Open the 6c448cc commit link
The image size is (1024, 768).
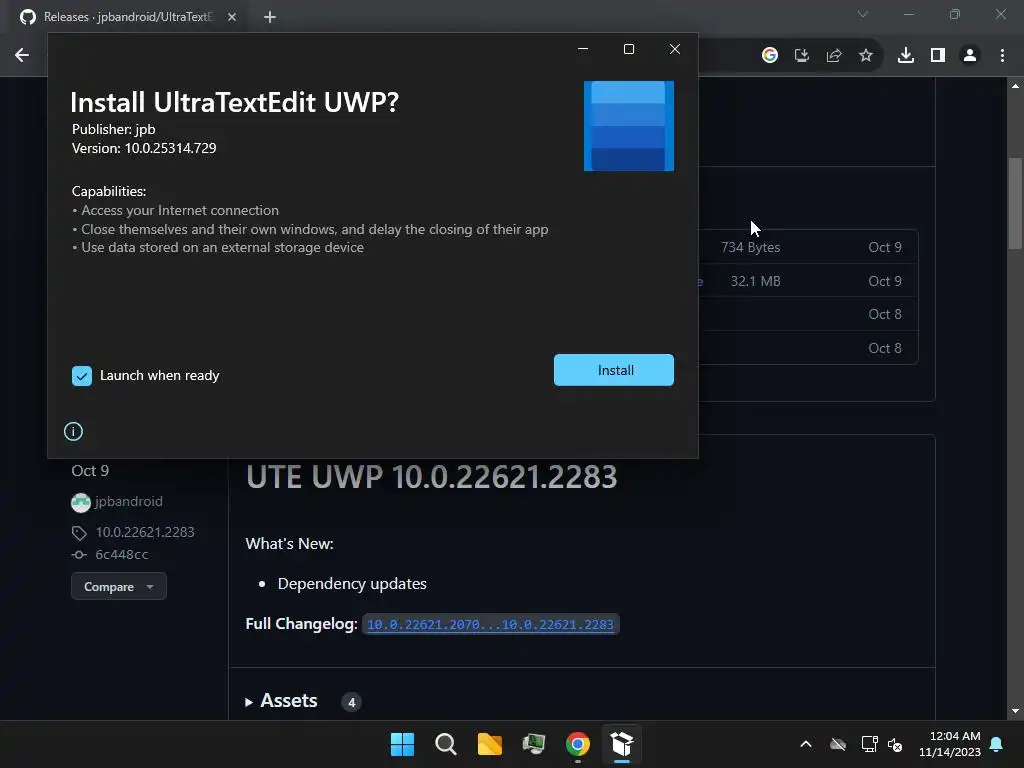121,554
